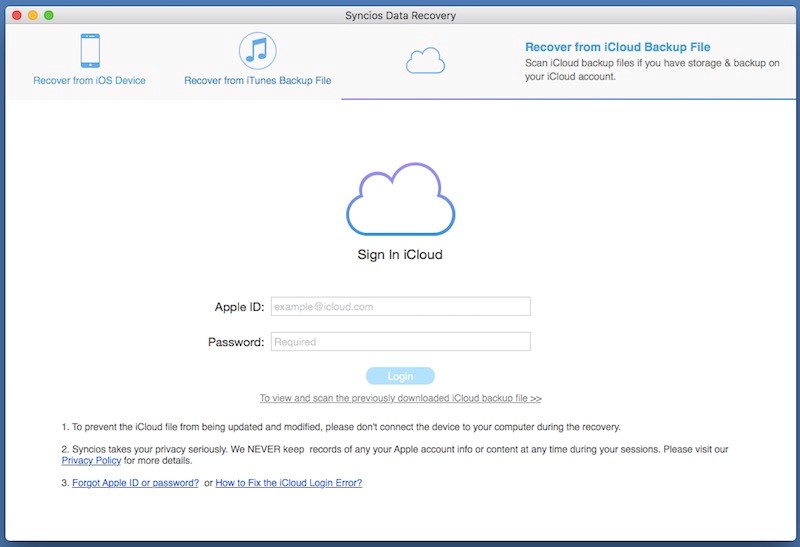
Task: Click the large iCloud cloud logo
Action: (400, 201)
